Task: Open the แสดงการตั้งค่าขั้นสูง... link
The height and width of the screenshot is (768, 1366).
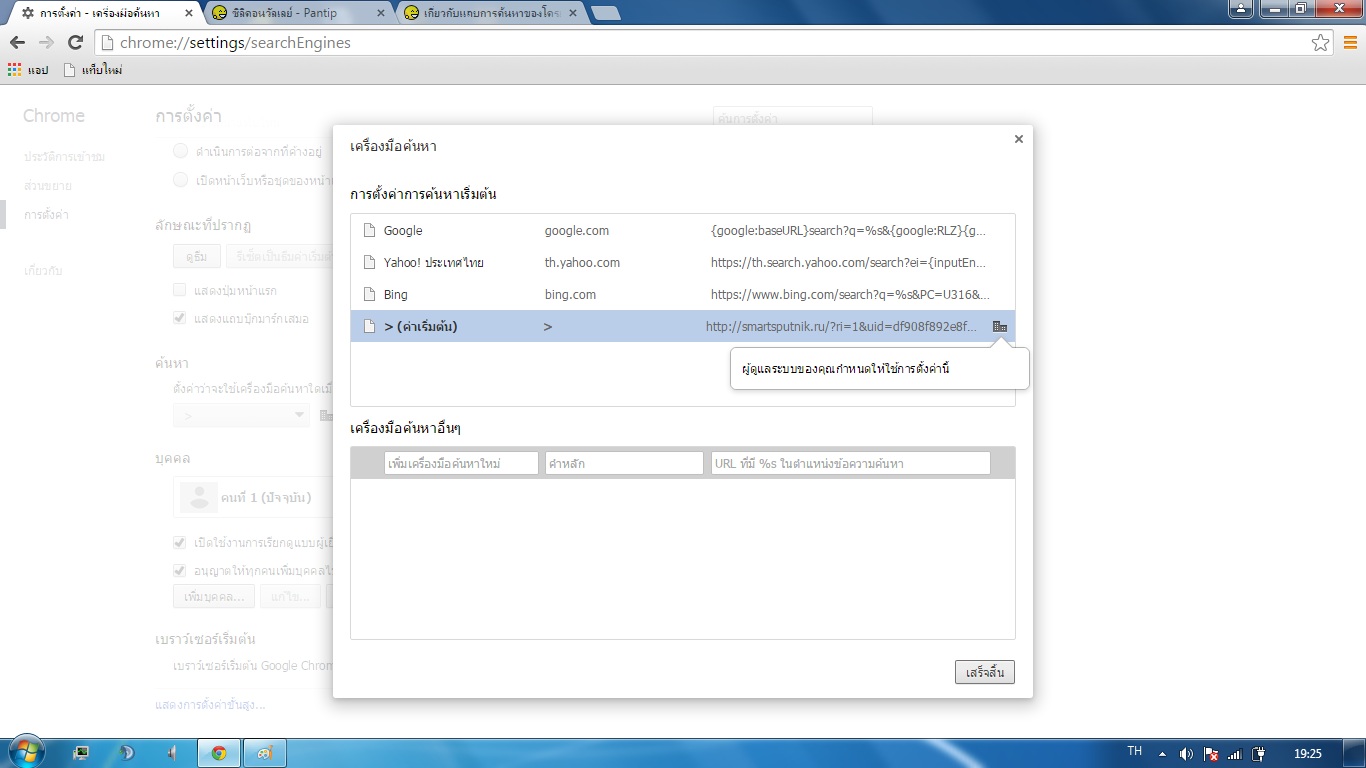Action: tap(211, 704)
